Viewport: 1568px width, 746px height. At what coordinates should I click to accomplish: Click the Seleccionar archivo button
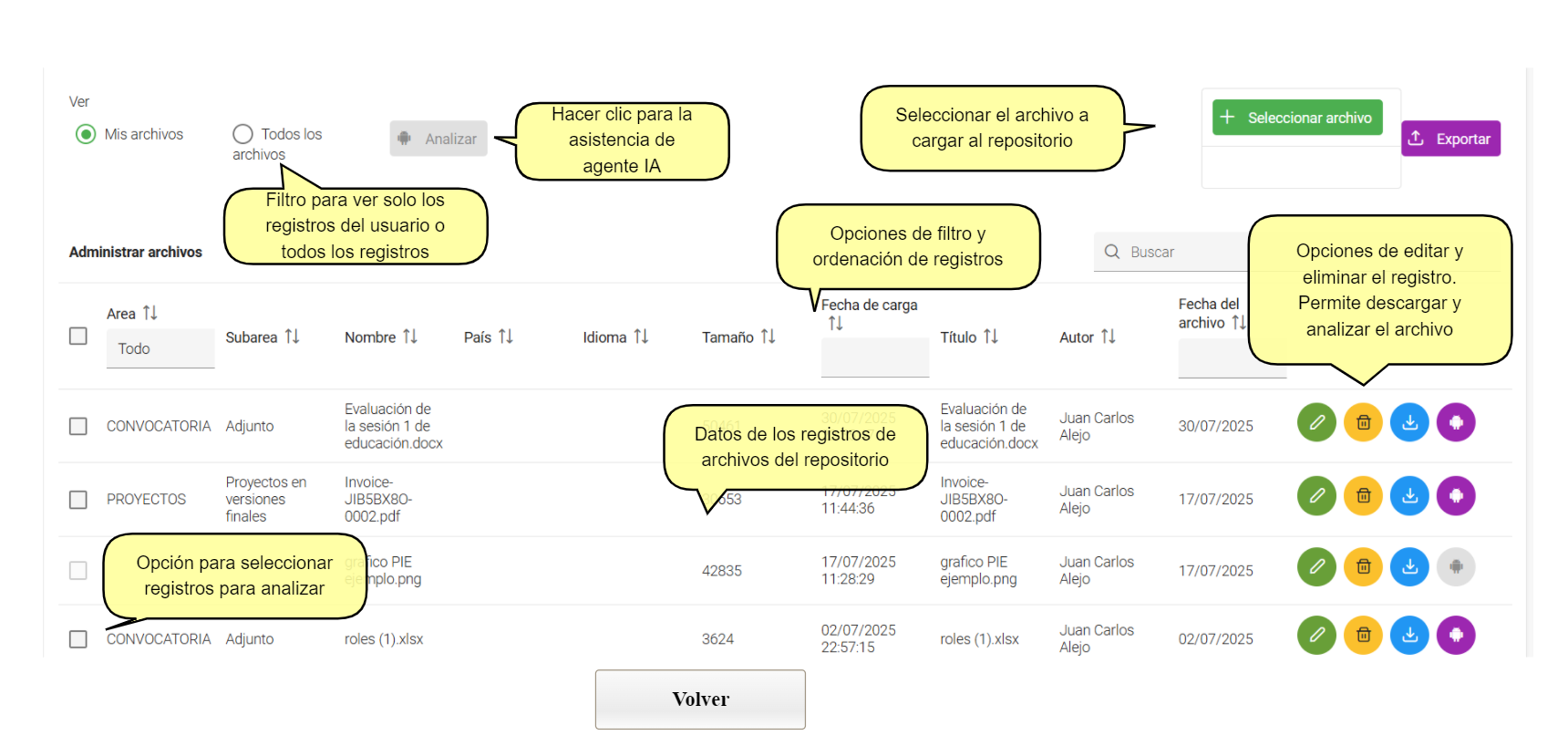(x=1297, y=118)
